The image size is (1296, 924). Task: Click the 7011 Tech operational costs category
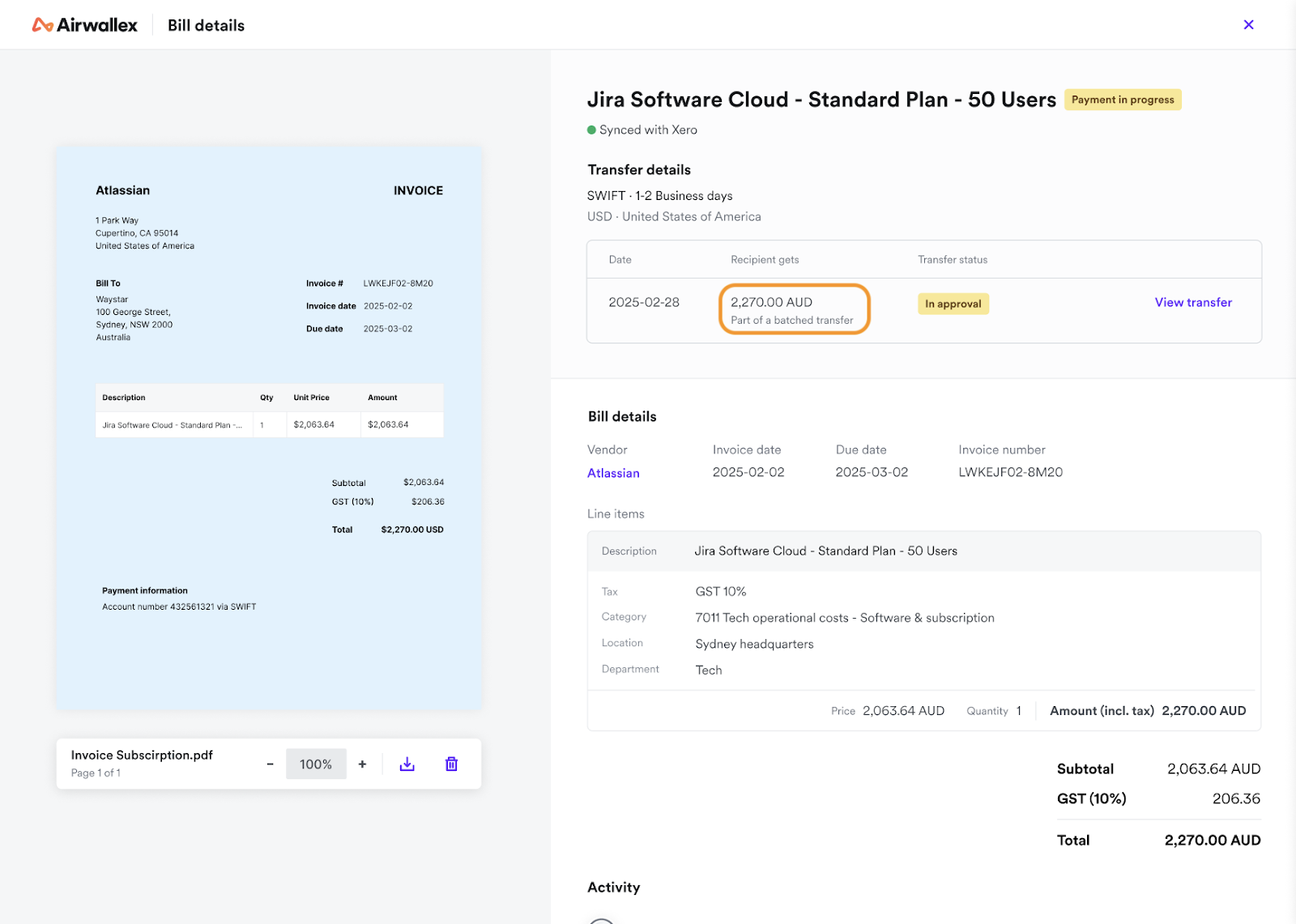pyautogui.click(x=845, y=617)
